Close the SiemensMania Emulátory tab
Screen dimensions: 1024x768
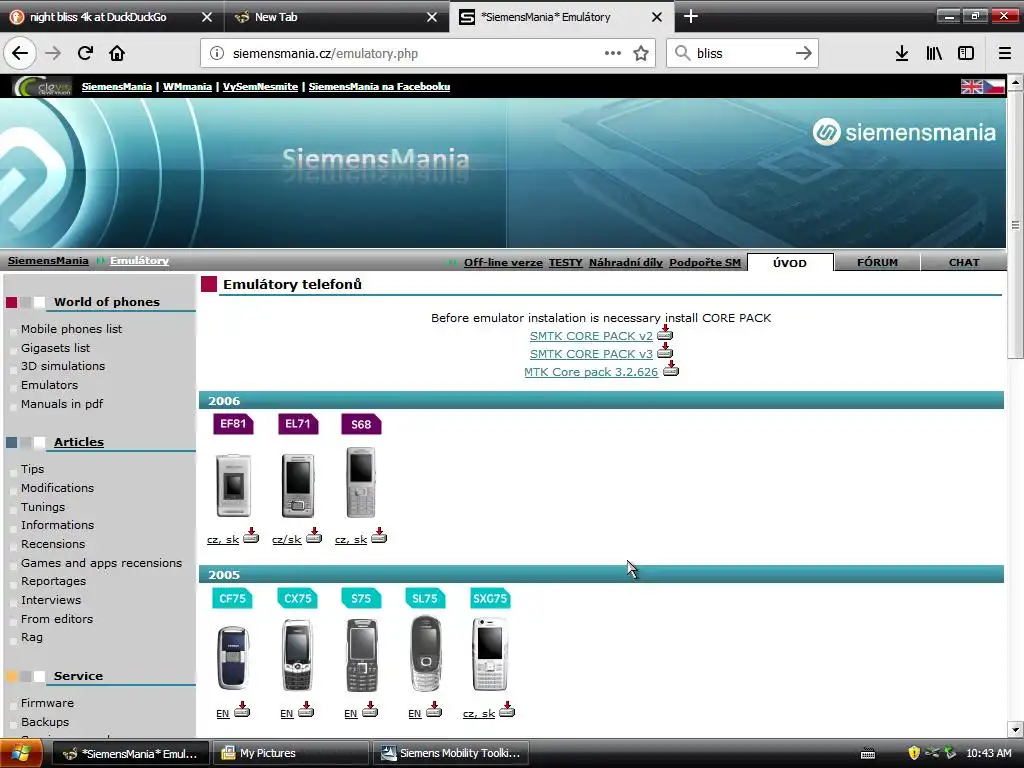pyautogui.click(x=657, y=17)
